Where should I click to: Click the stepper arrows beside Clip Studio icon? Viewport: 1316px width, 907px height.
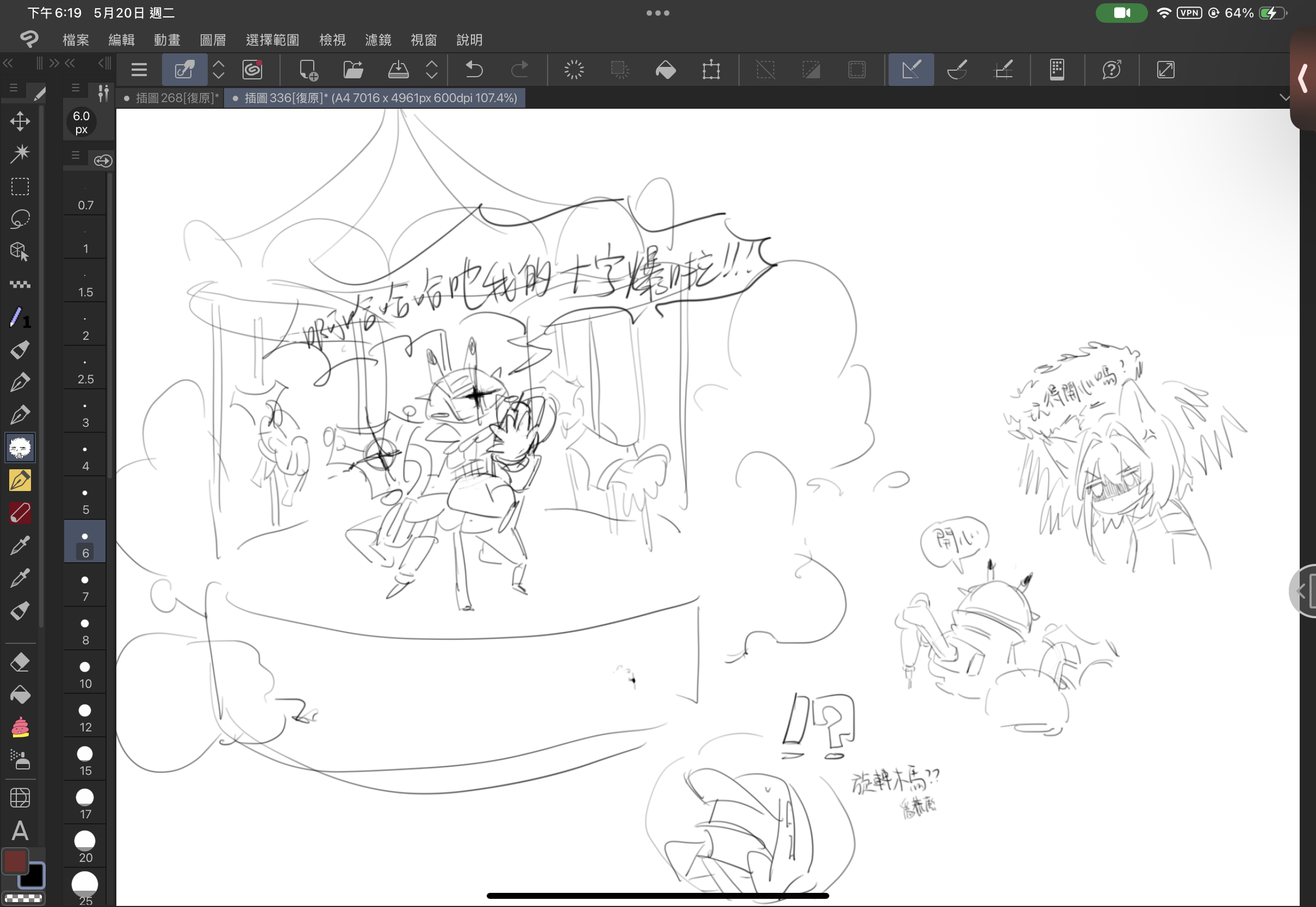click(218, 70)
